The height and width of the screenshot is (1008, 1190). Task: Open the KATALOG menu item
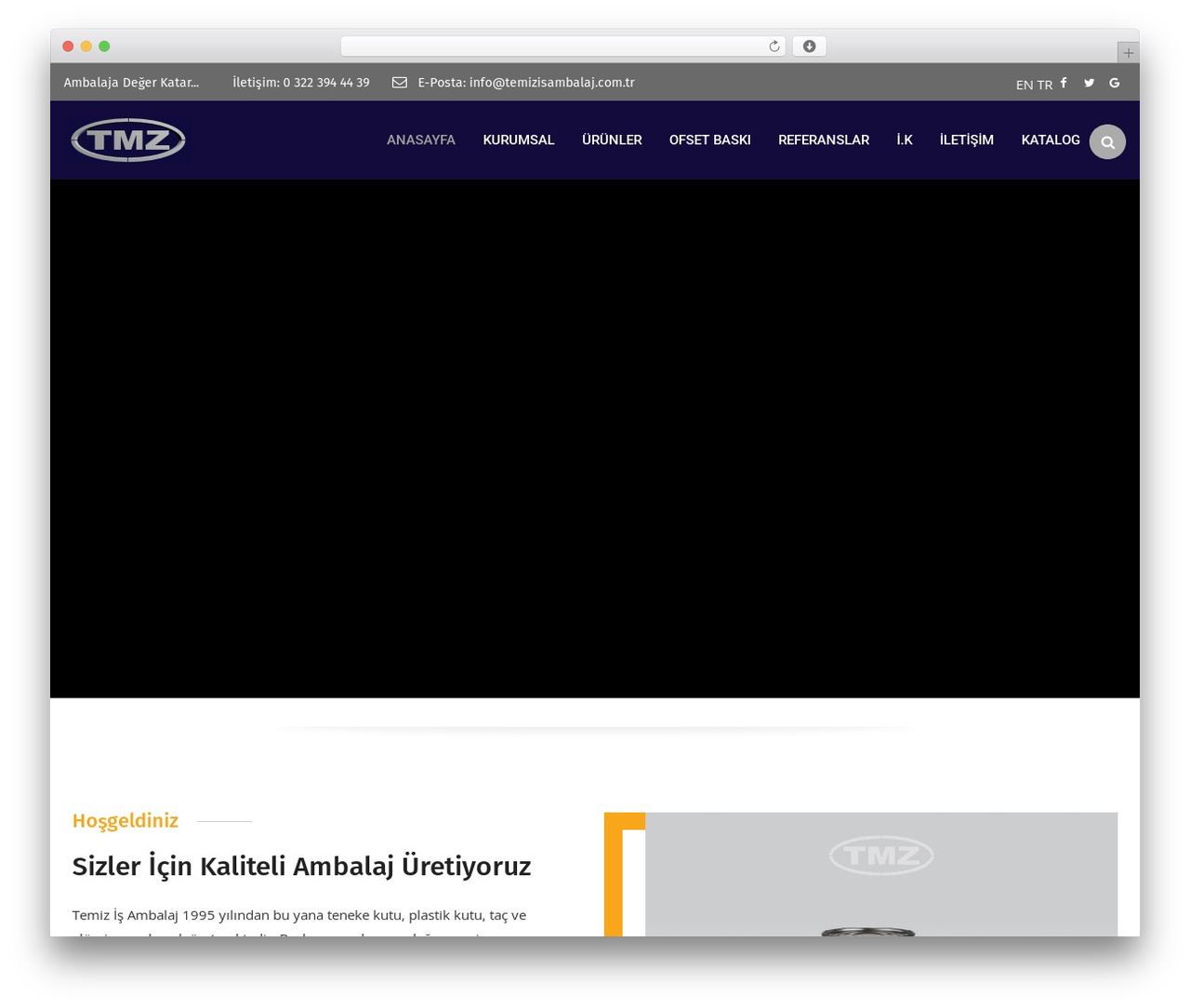[1051, 140]
